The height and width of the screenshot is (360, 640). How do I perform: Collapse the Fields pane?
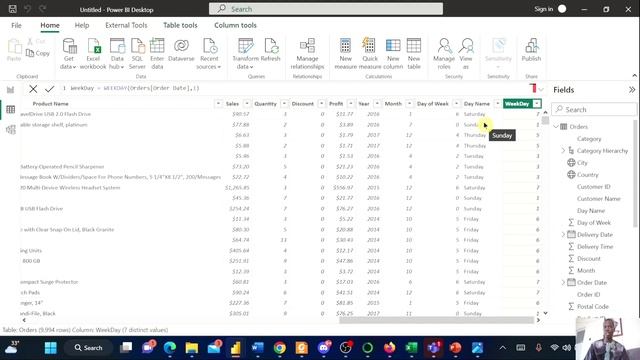632,90
